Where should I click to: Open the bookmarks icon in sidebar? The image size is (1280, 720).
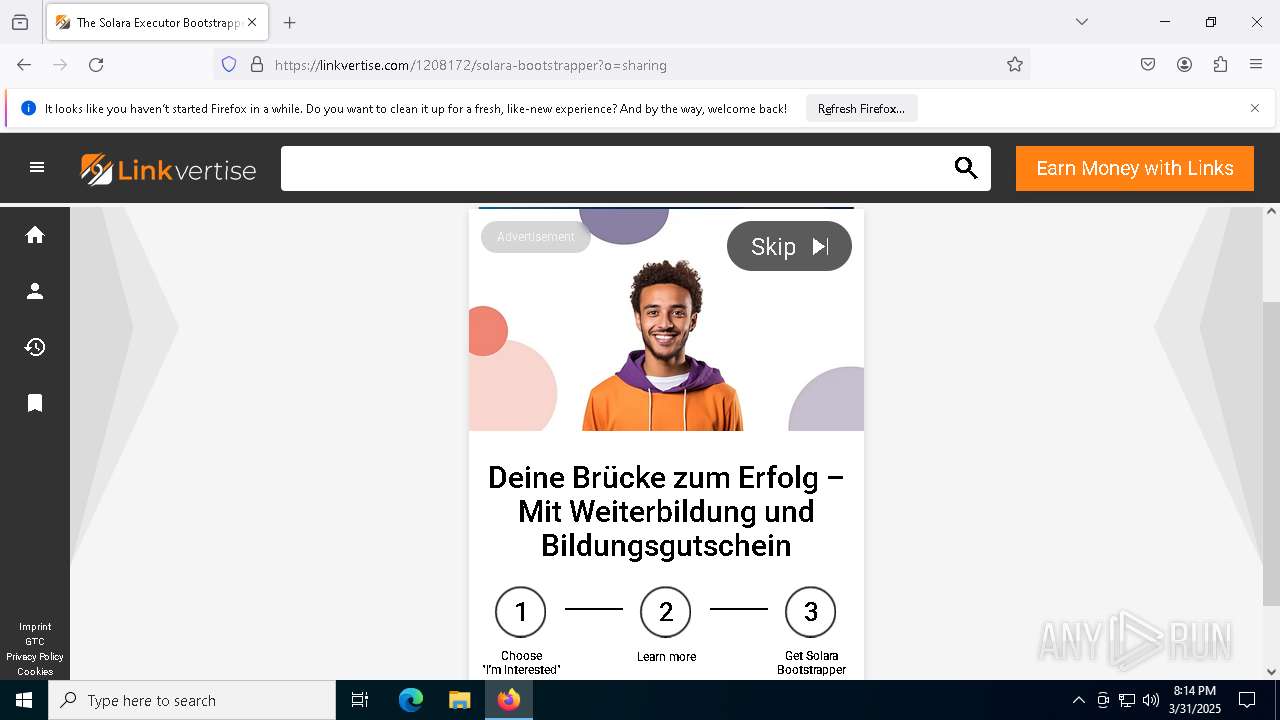coord(35,403)
